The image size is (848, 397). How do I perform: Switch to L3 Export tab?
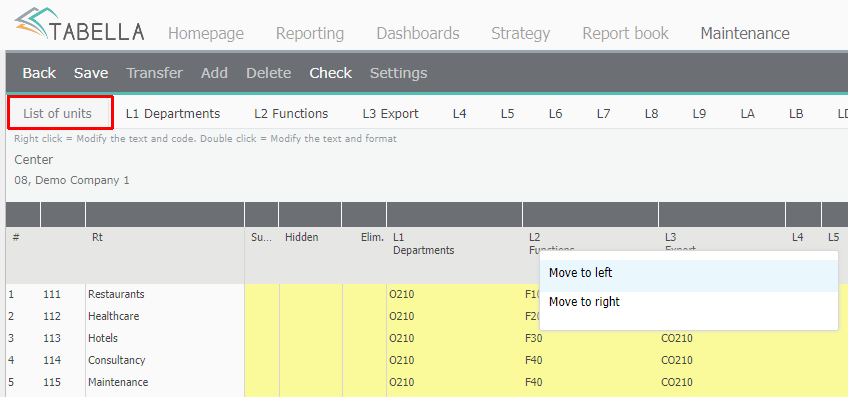coord(390,114)
